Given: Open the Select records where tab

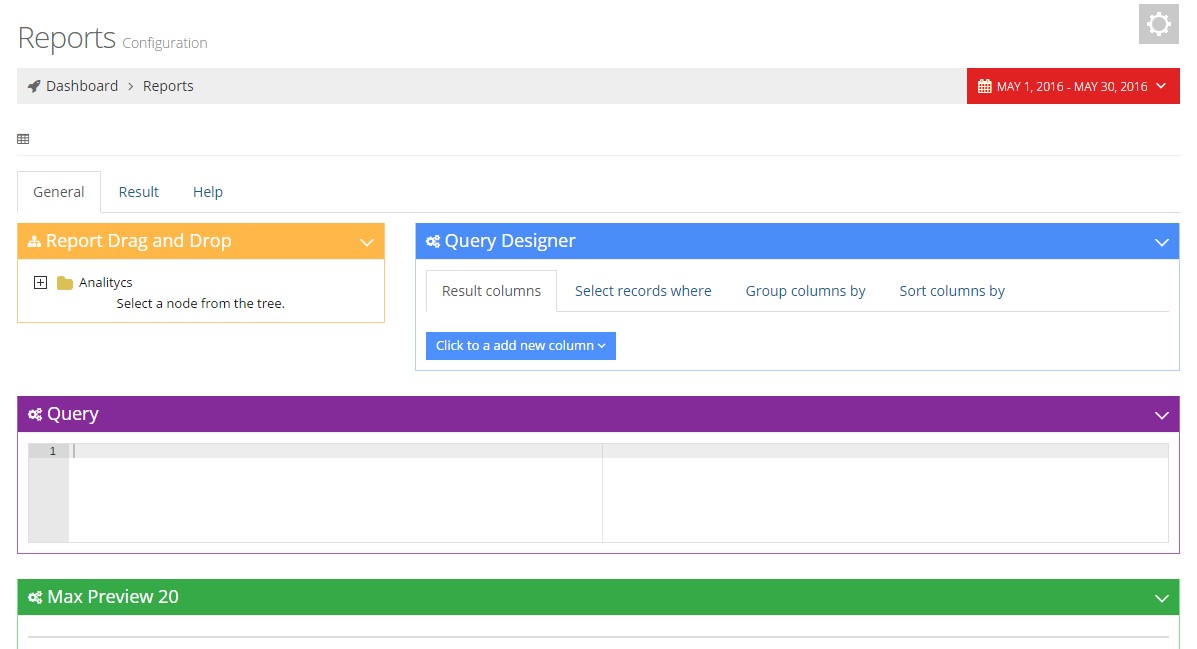Looking at the screenshot, I should 643,291.
